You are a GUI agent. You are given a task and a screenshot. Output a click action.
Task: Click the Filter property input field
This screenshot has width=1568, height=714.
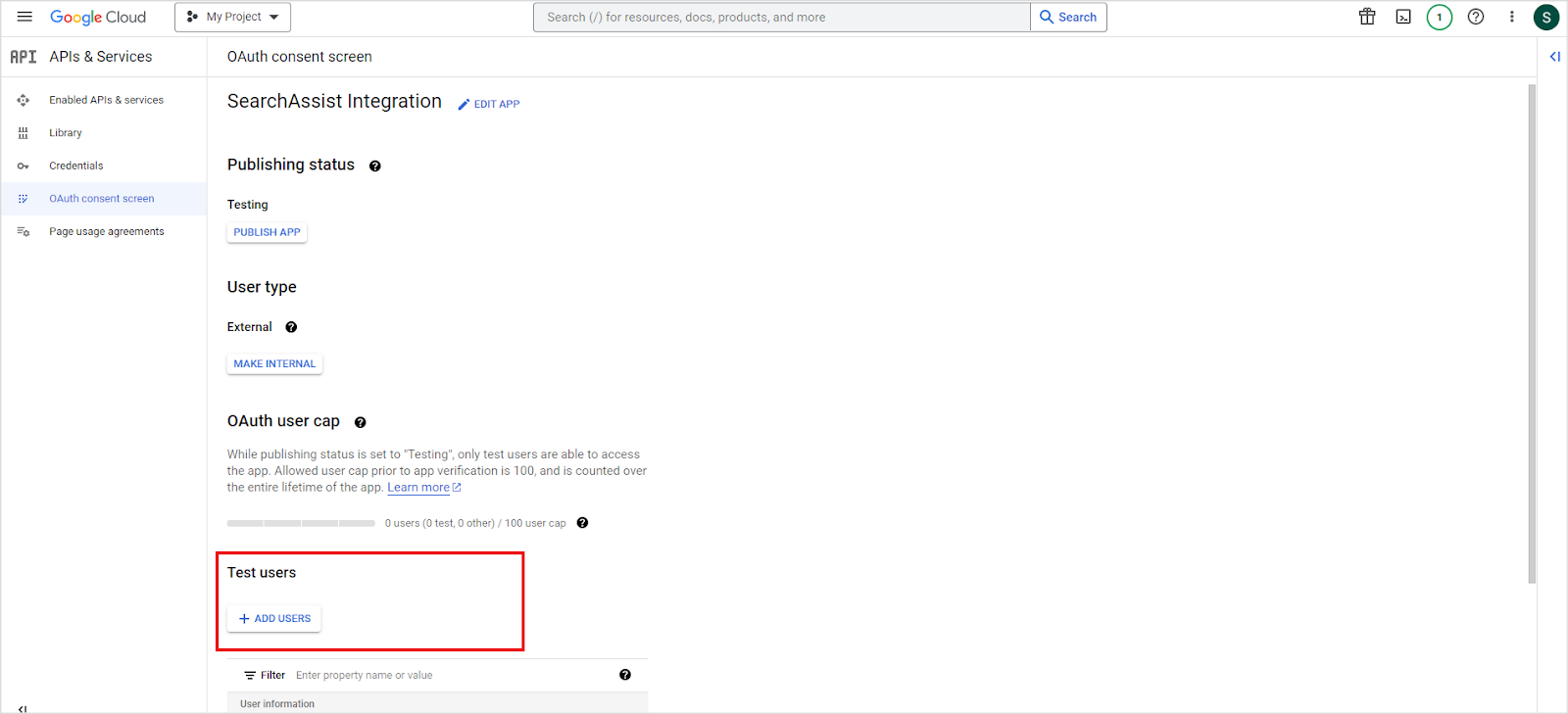click(451, 675)
